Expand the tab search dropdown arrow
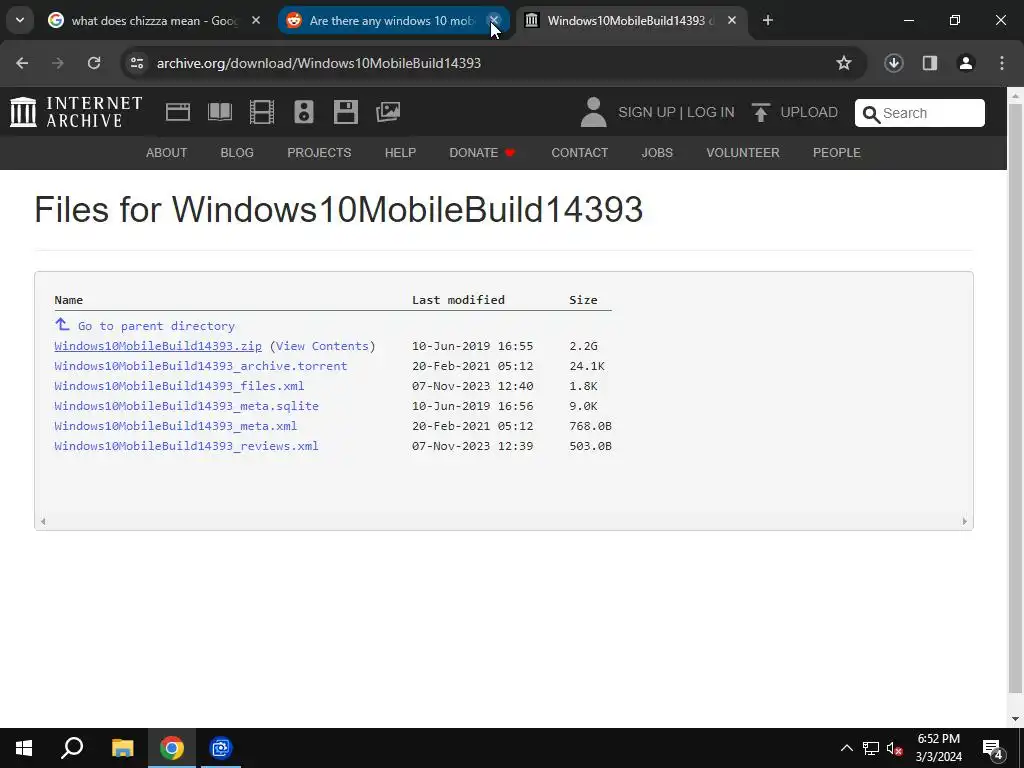 point(20,20)
